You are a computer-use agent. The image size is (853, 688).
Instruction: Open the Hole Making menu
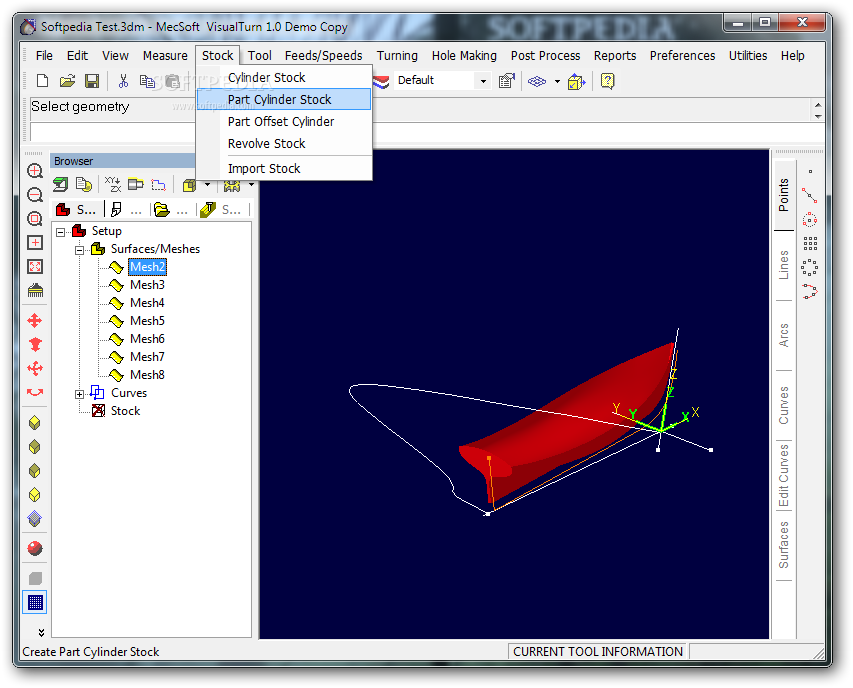click(x=464, y=55)
